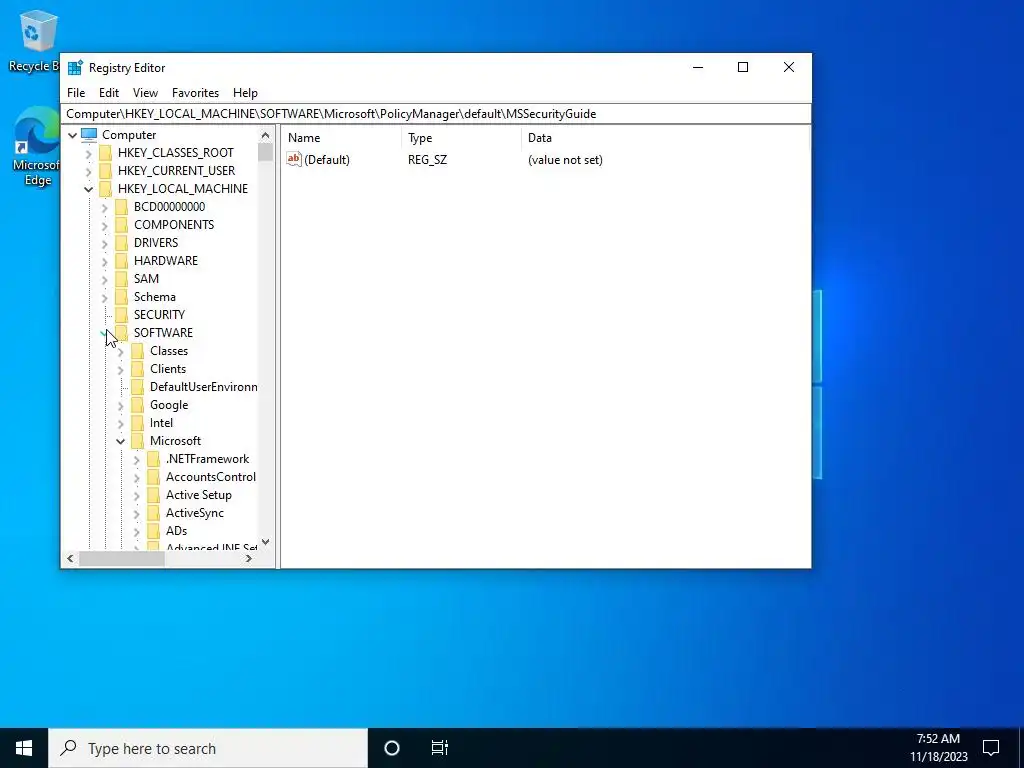Collapse the Microsoft key
Viewport: 1024px width, 768px height.
(121, 441)
